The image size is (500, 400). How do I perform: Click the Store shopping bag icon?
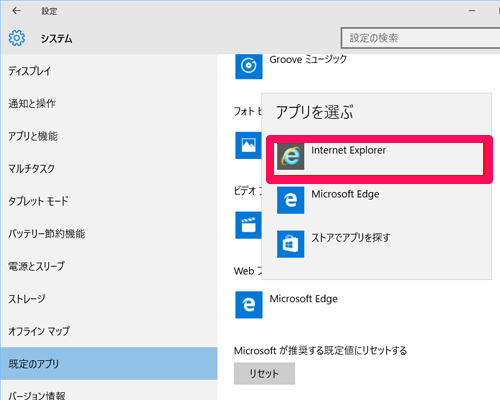point(291,244)
